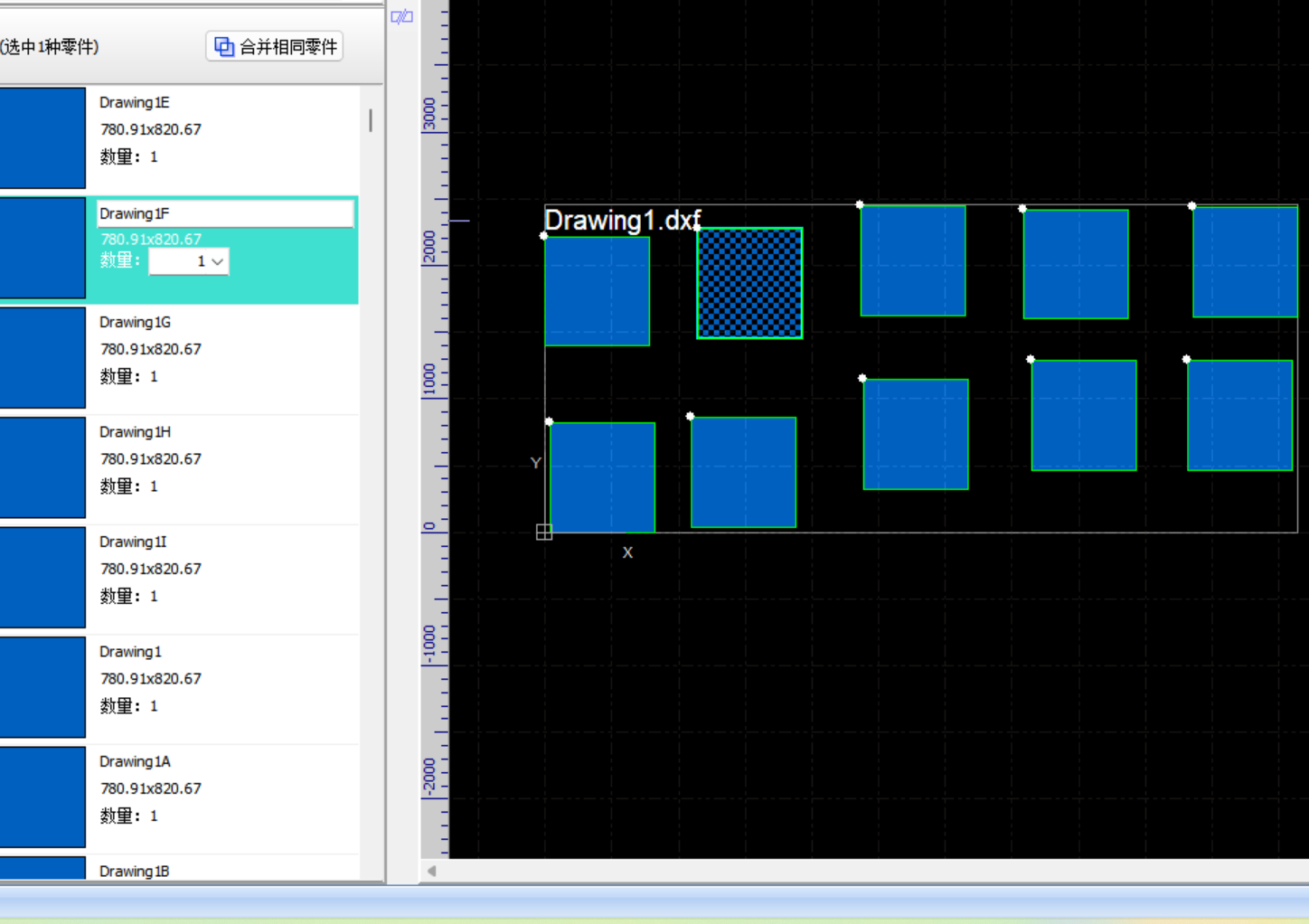Click the Drawing1E name text
1309x924 pixels.
point(134,102)
